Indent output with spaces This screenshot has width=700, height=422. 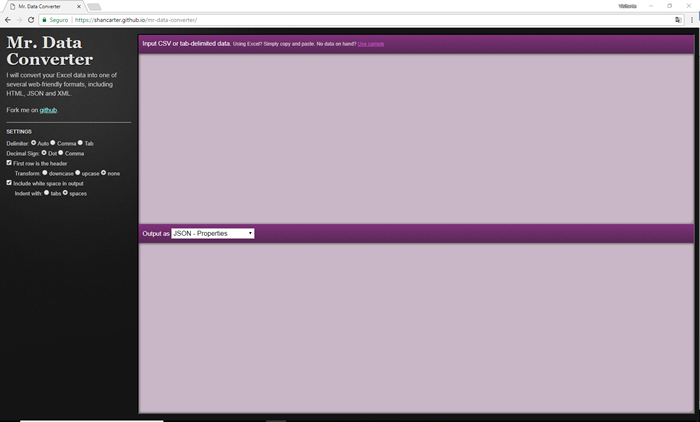tap(65, 193)
